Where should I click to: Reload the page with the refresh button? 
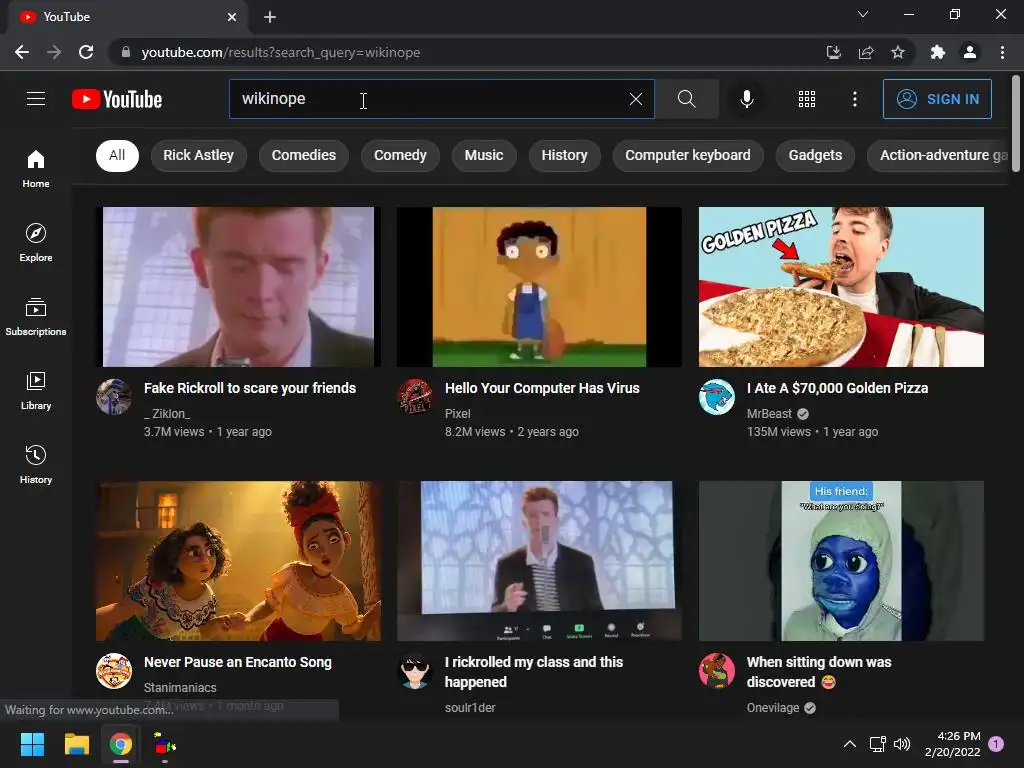tap(86, 52)
